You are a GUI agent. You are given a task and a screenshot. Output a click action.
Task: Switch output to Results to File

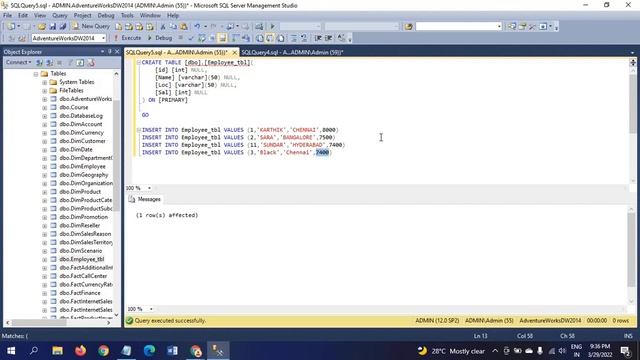tap(280, 38)
